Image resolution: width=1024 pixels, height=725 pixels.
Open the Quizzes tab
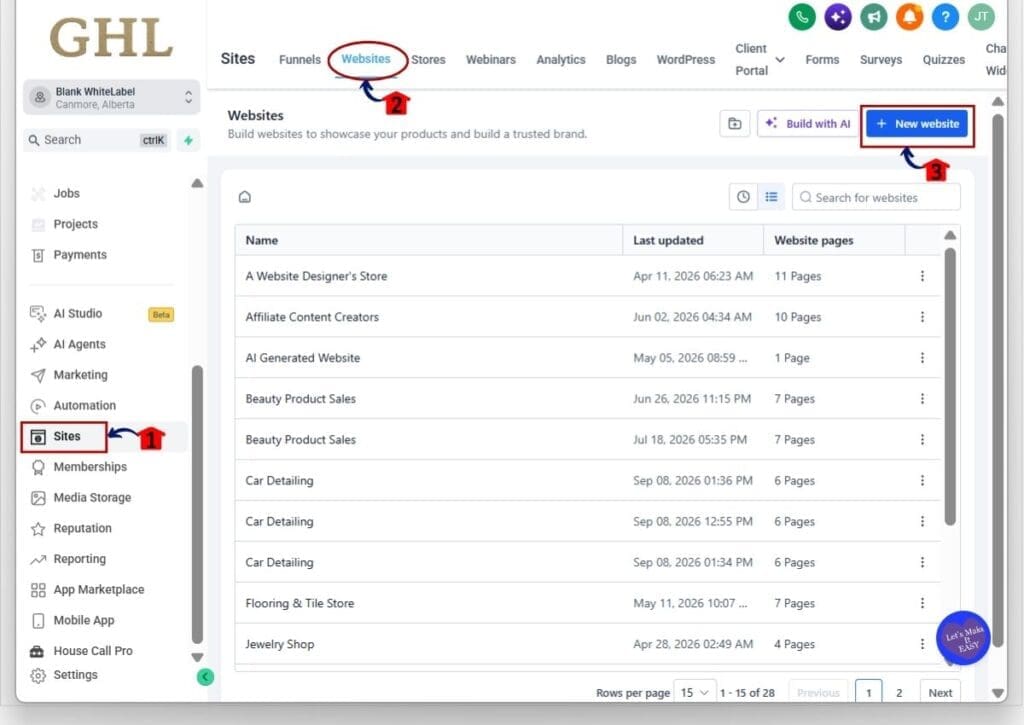click(x=944, y=59)
